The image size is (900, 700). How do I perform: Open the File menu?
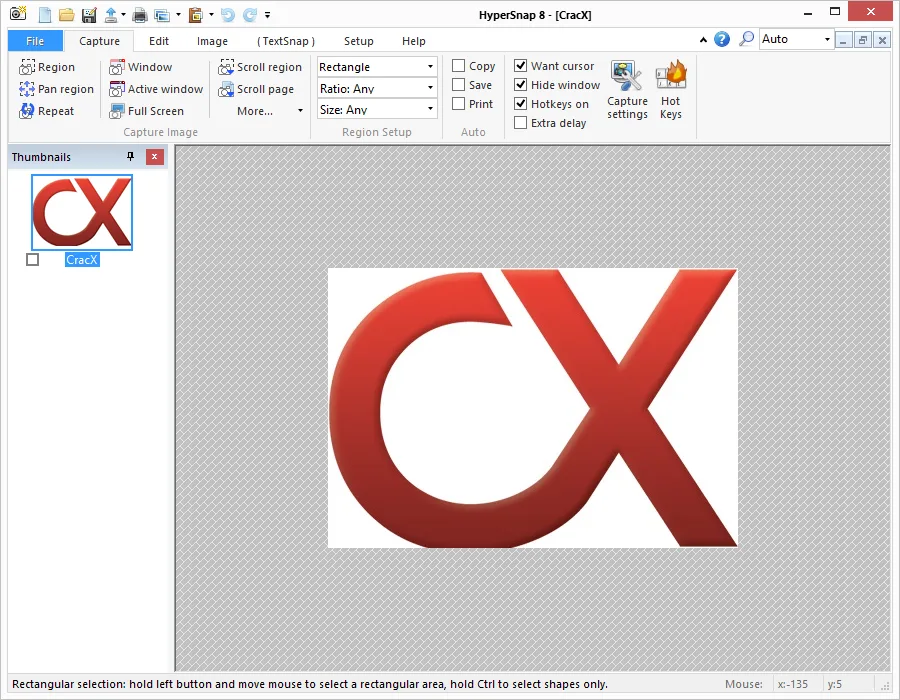(x=35, y=41)
